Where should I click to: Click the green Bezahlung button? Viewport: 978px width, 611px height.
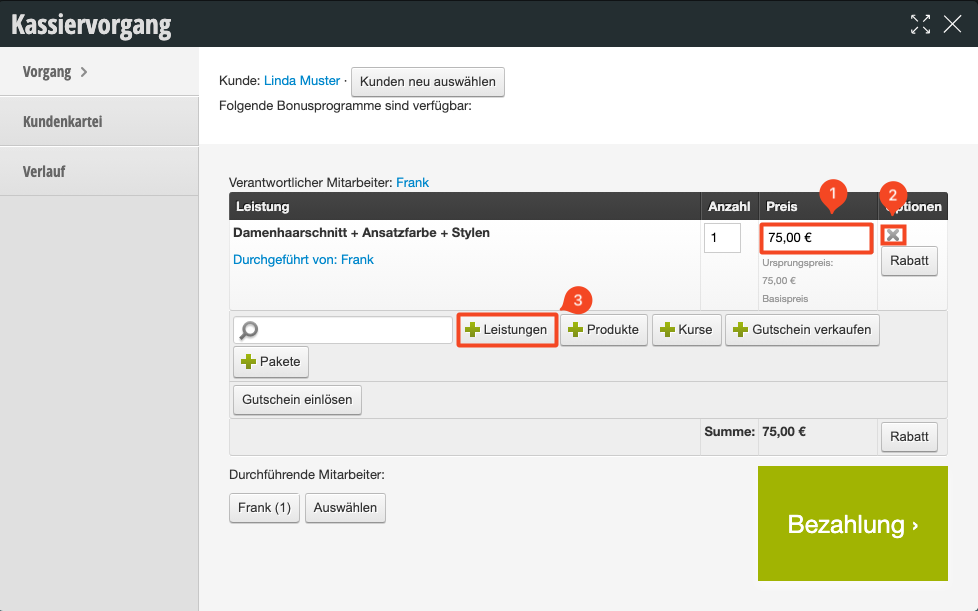pyautogui.click(x=852, y=524)
